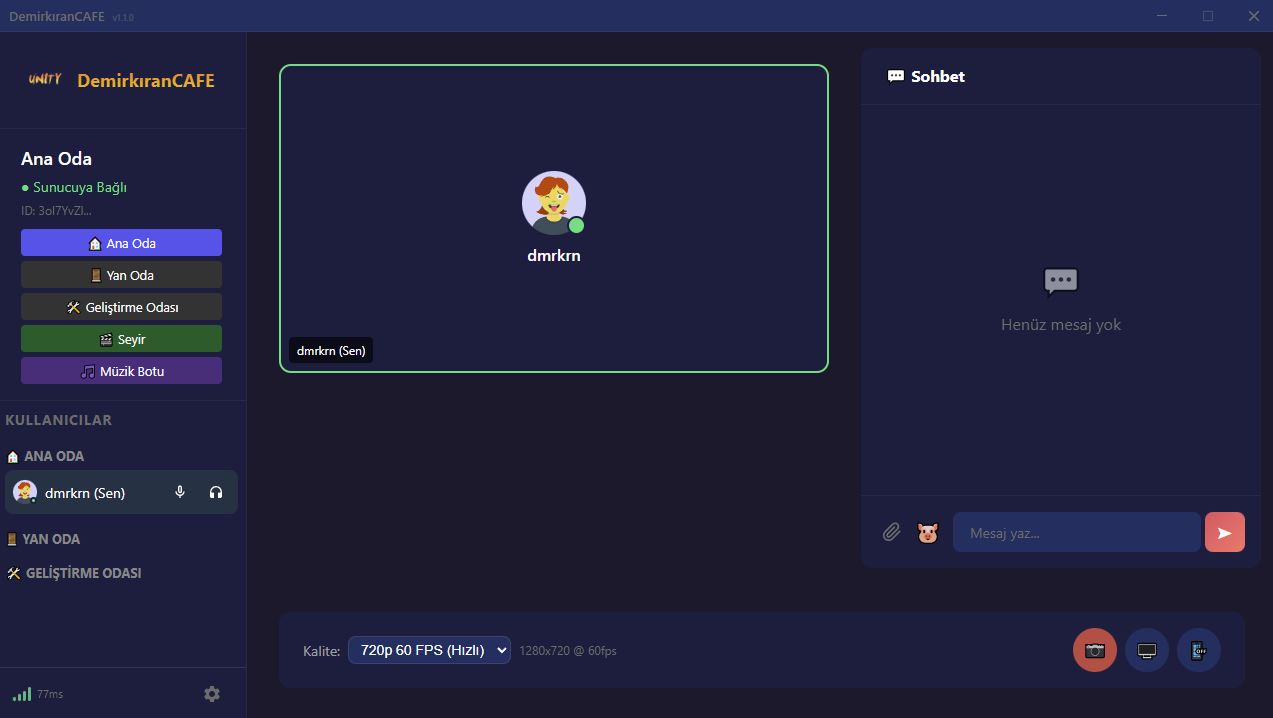The width and height of the screenshot is (1273, 718).
Task: Toggle the camera button
Action: [x=1094, y=650]
